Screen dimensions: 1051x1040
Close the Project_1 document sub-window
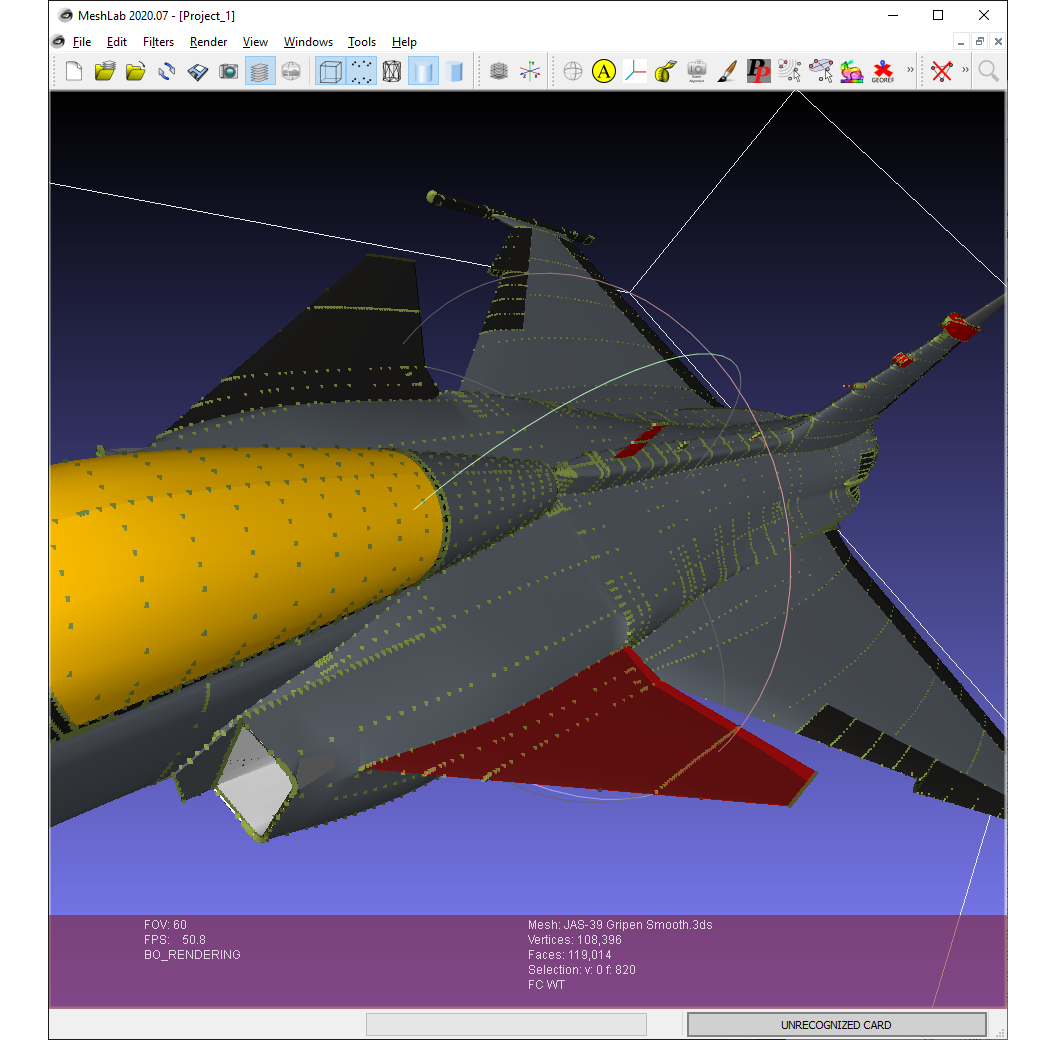pos(998,42)
